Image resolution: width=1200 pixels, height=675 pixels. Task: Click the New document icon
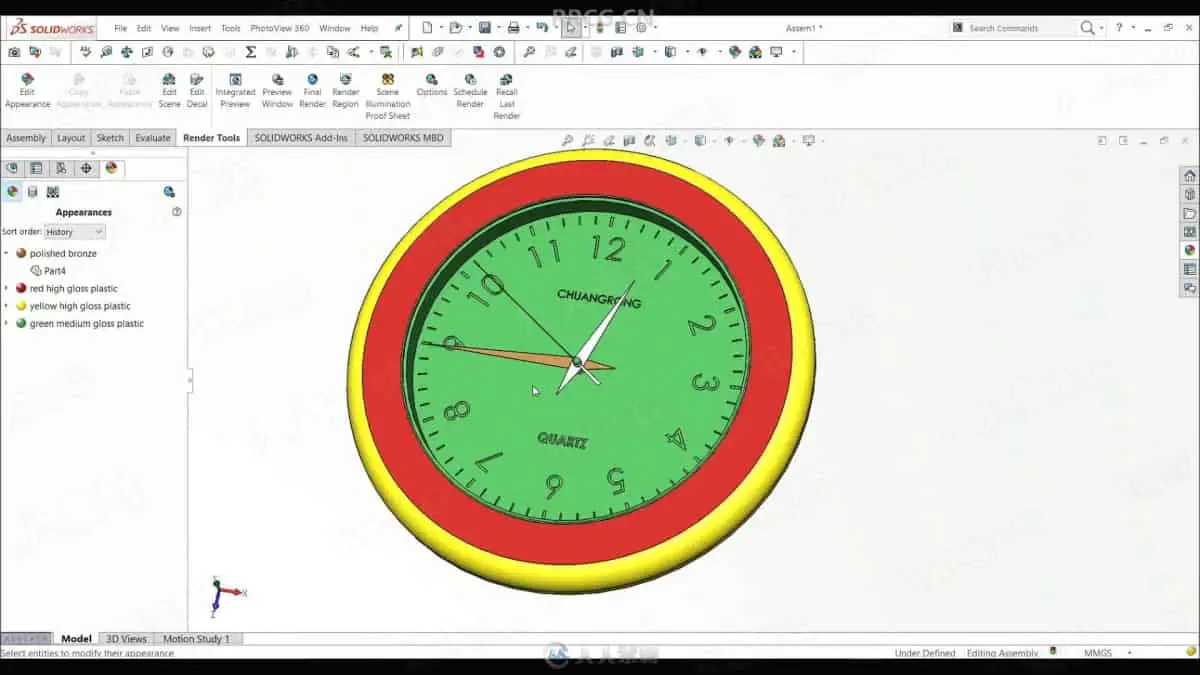427,28
